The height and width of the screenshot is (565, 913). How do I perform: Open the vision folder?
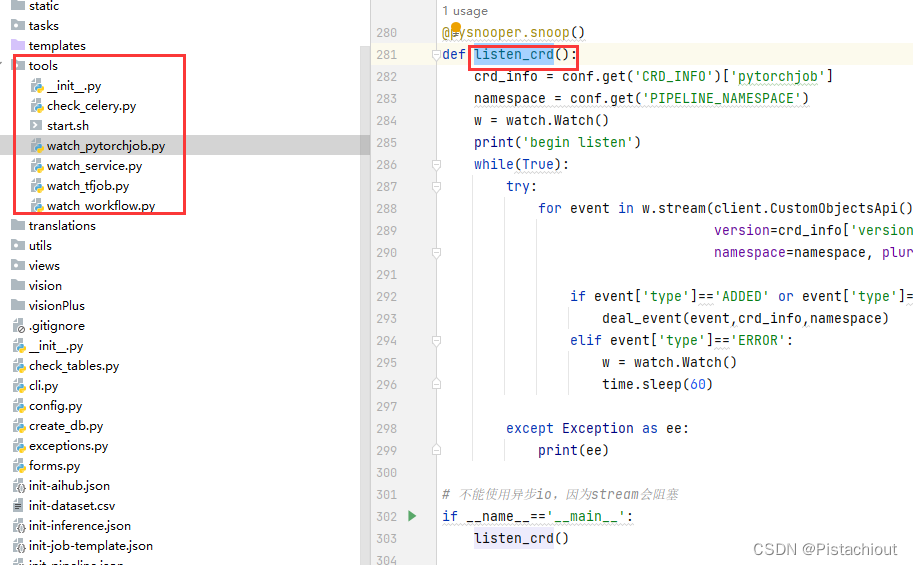pos(45,286)
